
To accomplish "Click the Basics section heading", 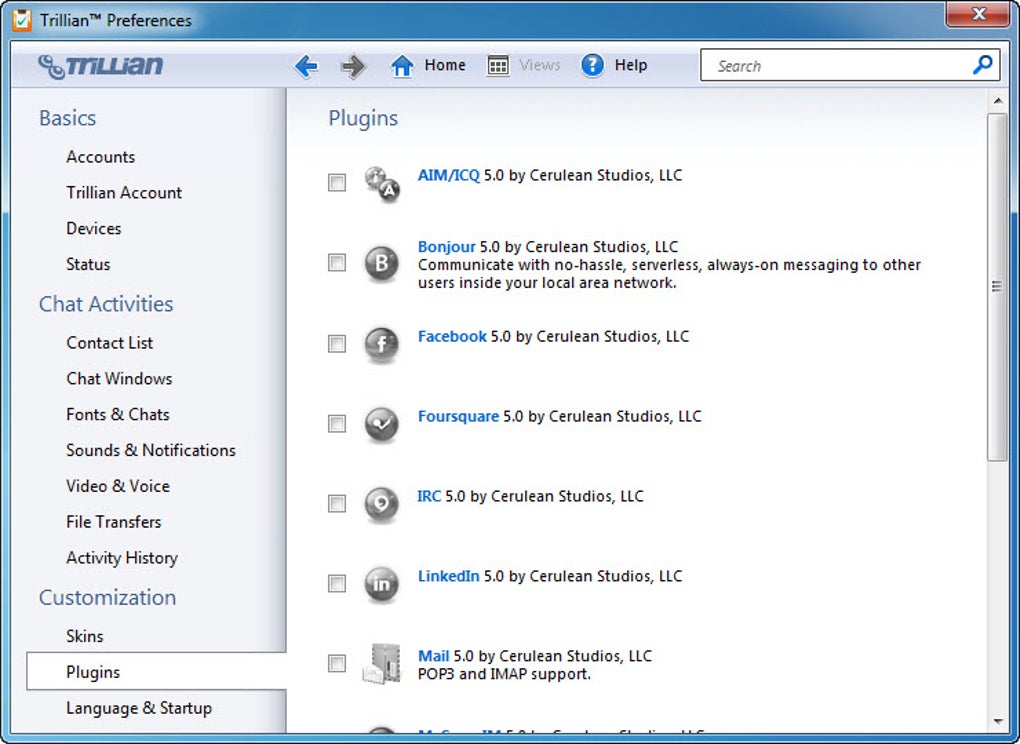I will 68,118.
